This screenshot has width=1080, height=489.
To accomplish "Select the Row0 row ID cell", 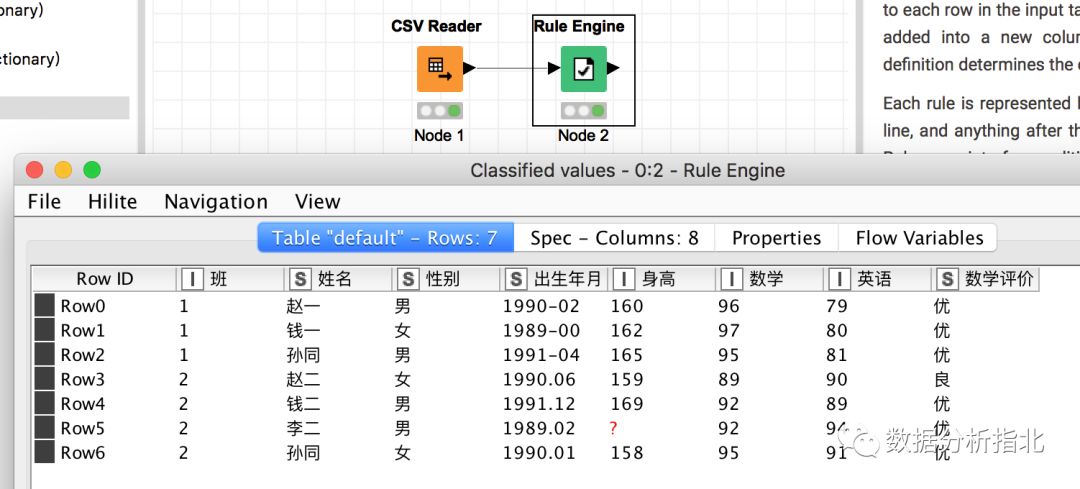I will [x=83, y=306].
